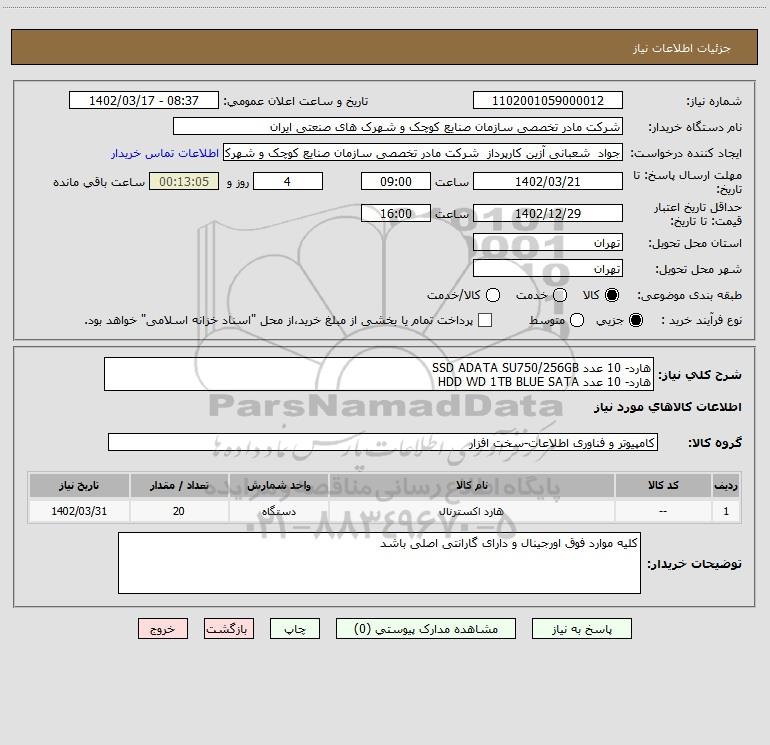Viewport: 770px width, 745px height.
Task: Click the پاسخ به نیاز button
Action: [581, 629]
